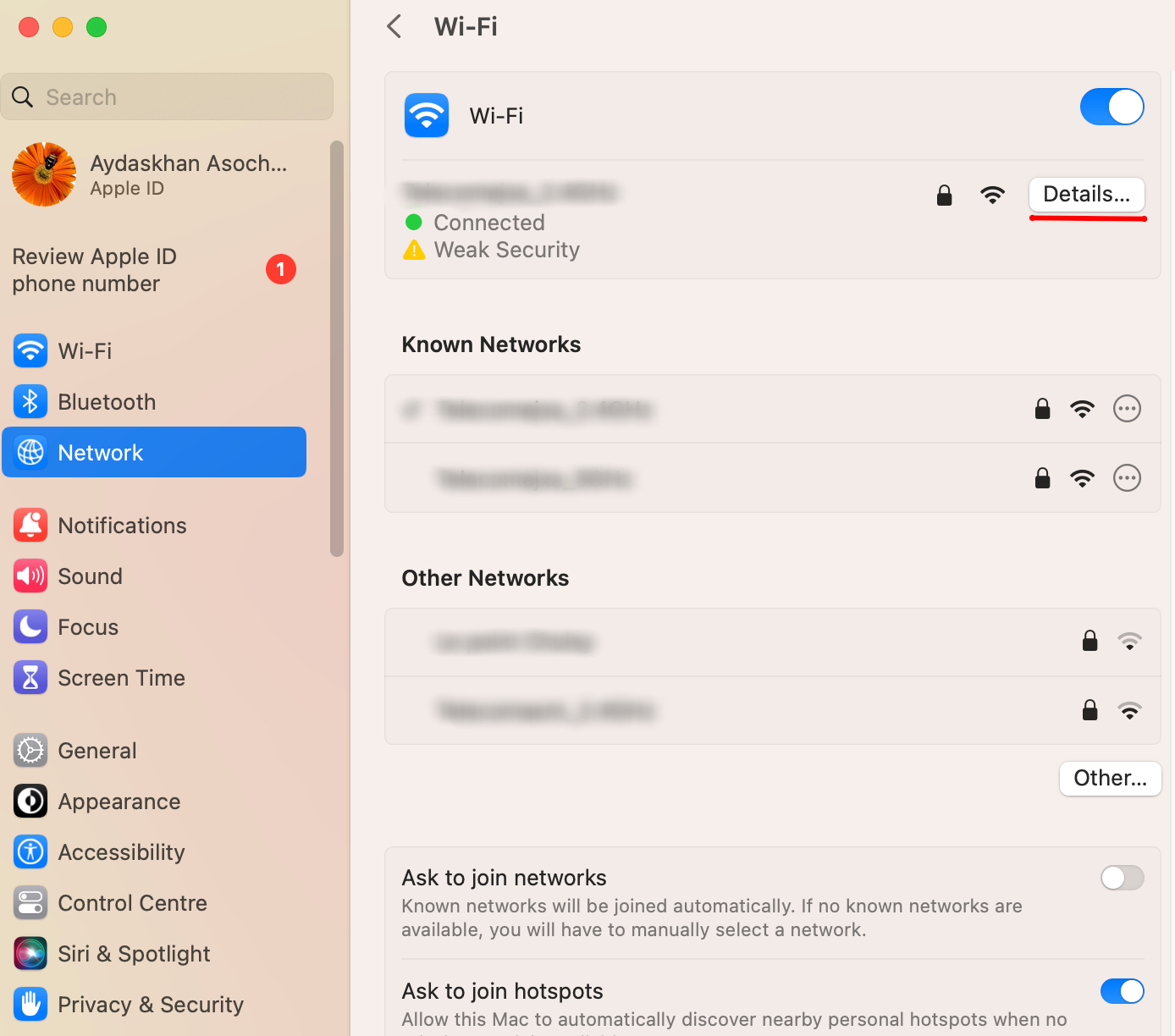Open the Accessibility icon in sidebar
1175x1036 pixels.
tap(30, 852)
